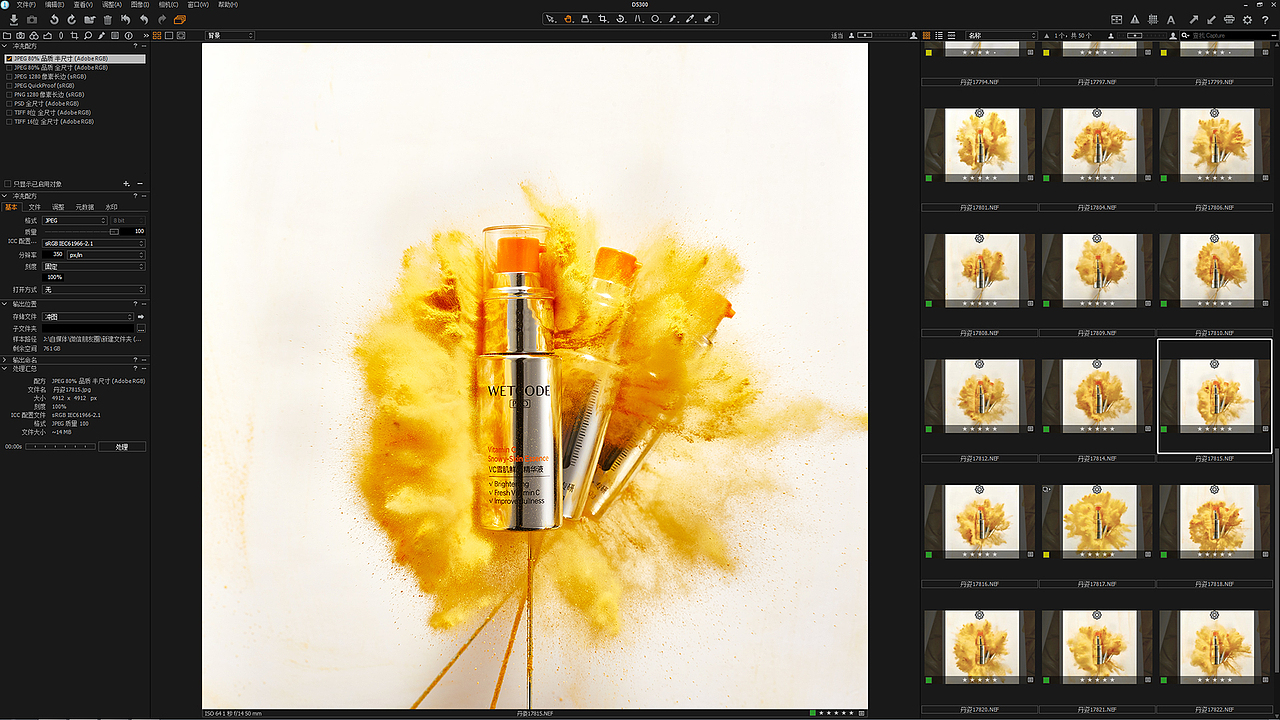The image size is (1280, 720).
Task: Open the px/in resolution unit dropdown
Action: (106, 255)
